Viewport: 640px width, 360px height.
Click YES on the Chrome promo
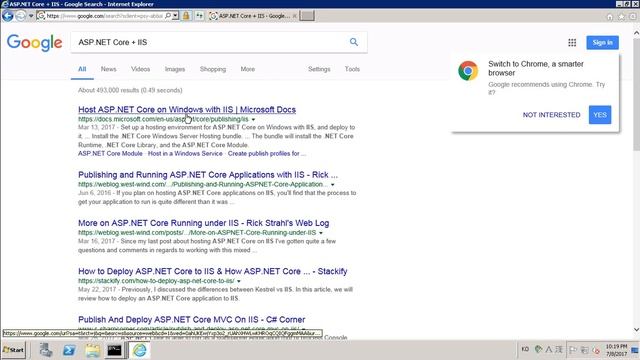[x=600, y=115]
